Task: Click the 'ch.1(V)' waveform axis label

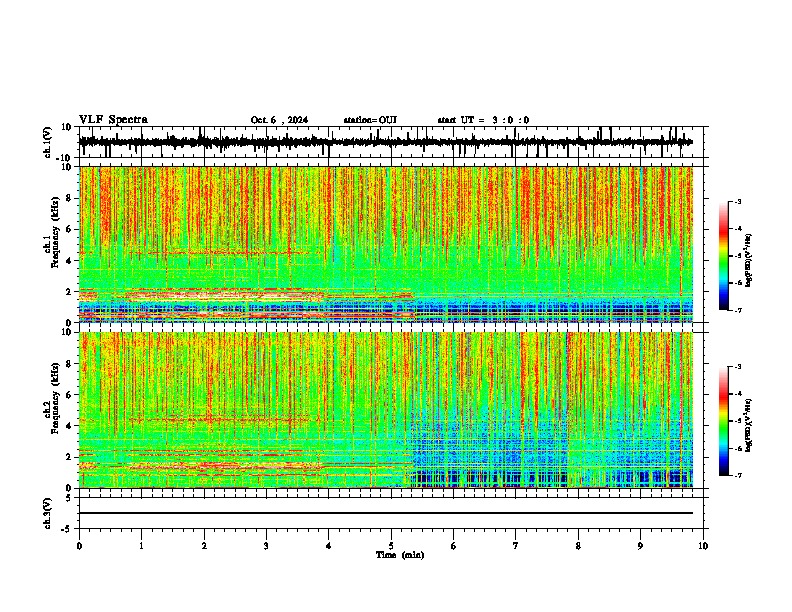Action: (x=48, y=142)
